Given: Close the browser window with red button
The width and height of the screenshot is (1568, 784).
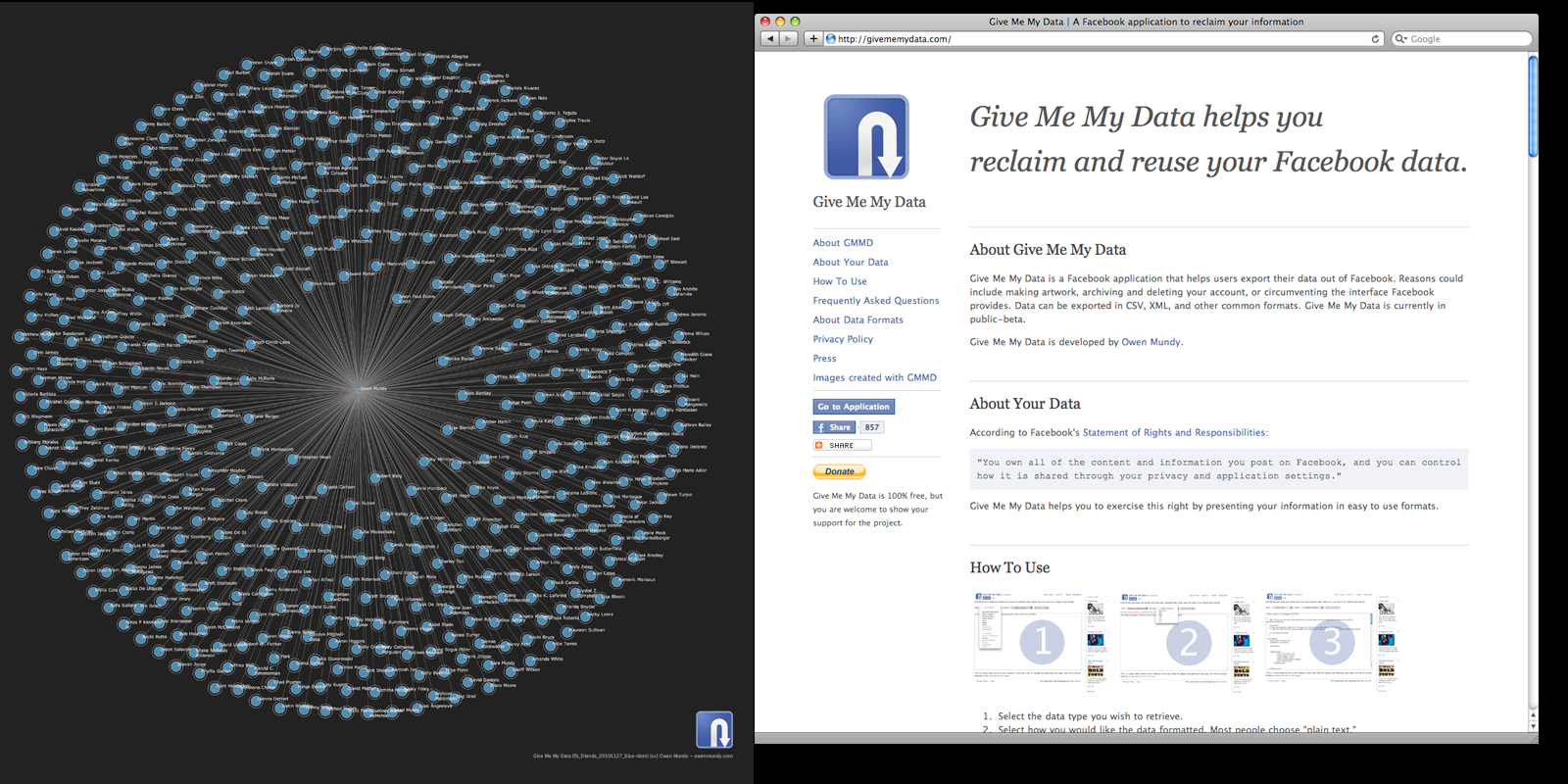Looking at the screenshot, I should click(766, 21).
